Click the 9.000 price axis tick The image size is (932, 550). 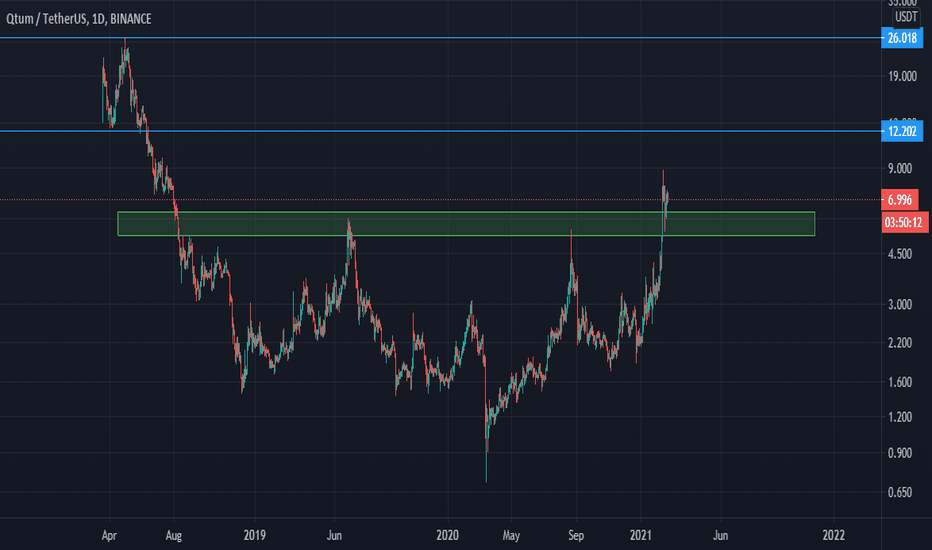(900, 169)
